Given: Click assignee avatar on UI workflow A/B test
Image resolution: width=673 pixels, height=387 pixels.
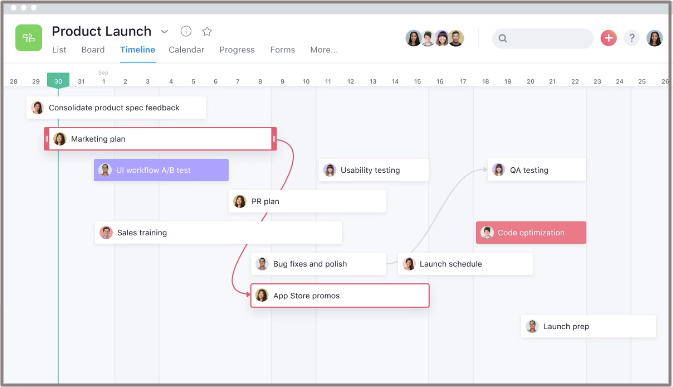Looking at the screenshot, I should click(x=105, y=170).
